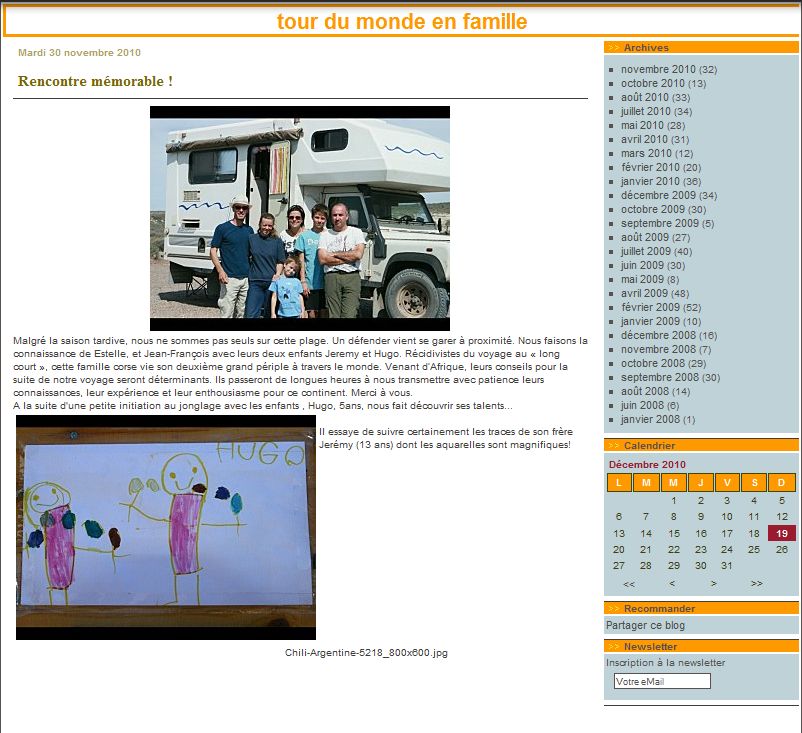Go to next month with '>' calendar arrow
The image size is (802, 733).
point(713,583)
